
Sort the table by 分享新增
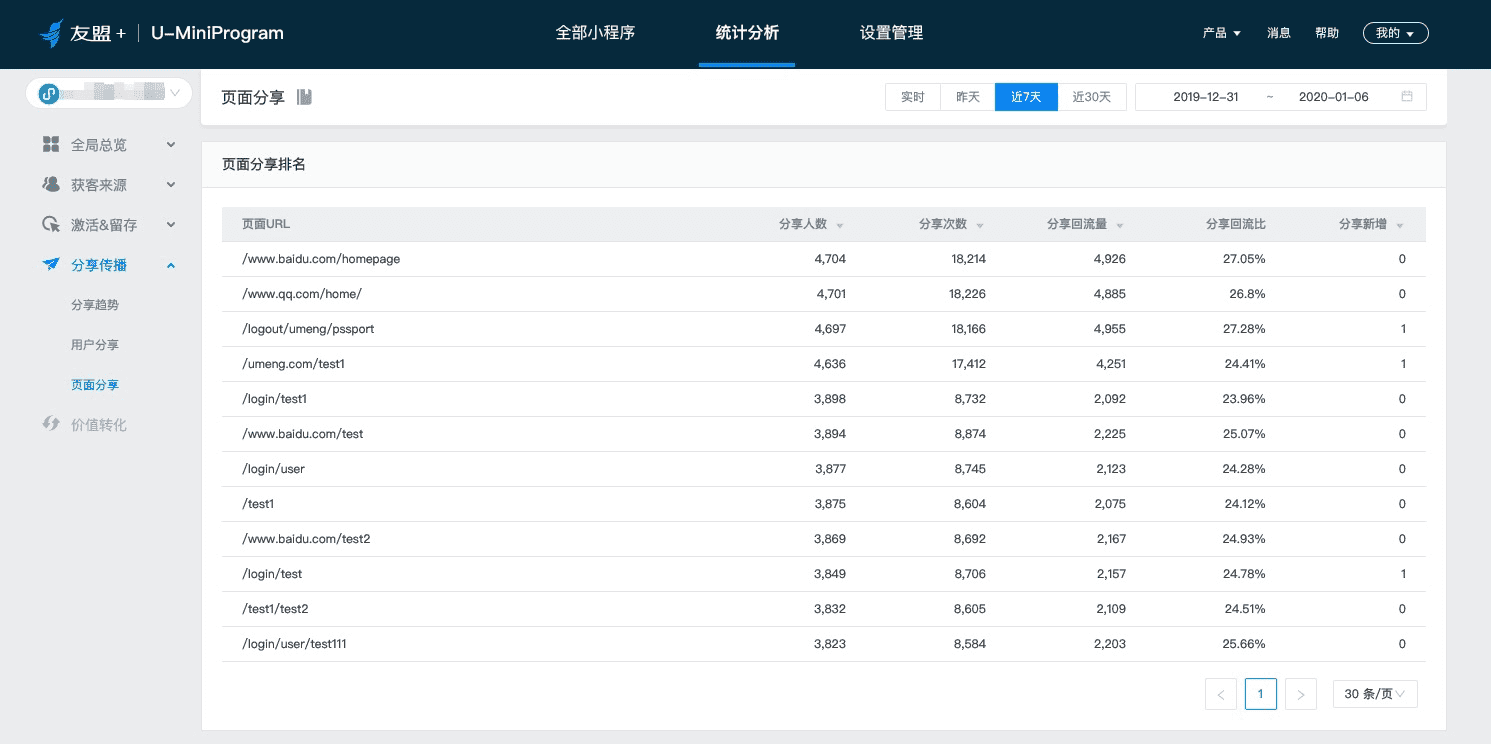coord(1371,224)
